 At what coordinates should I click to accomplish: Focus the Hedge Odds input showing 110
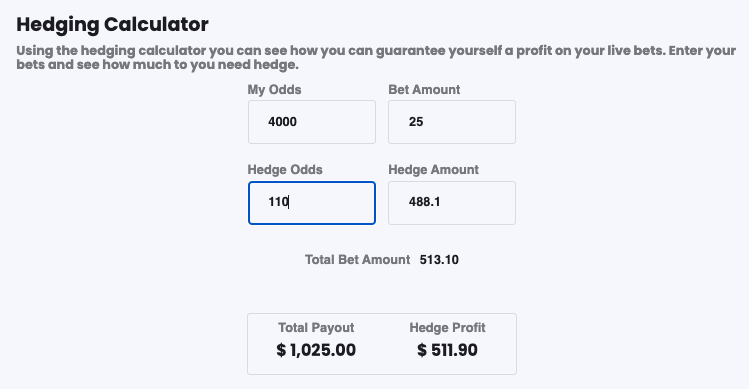(311, 203)
